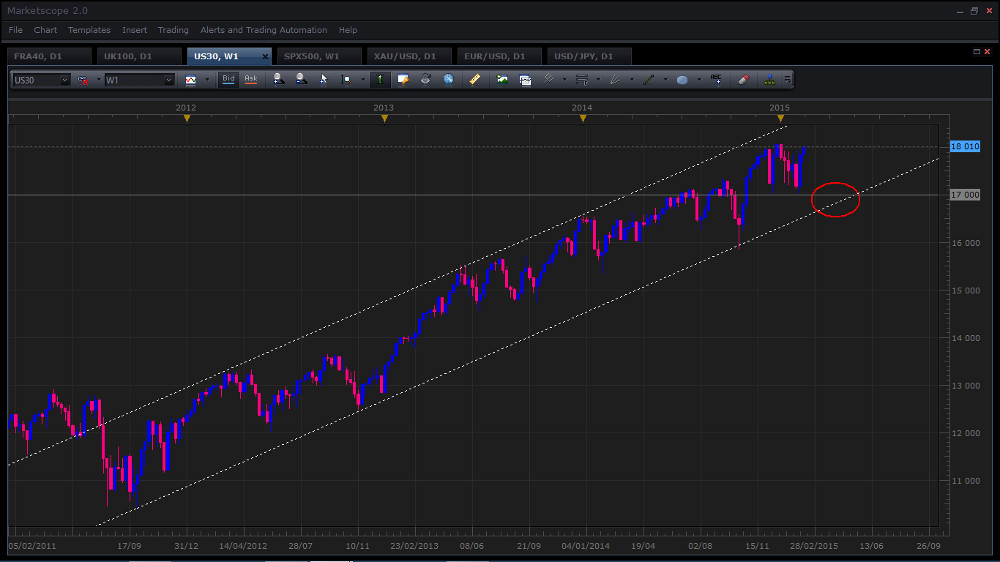Open the toolbar overflow options icon
The image size is (1000, 562).
788,80
